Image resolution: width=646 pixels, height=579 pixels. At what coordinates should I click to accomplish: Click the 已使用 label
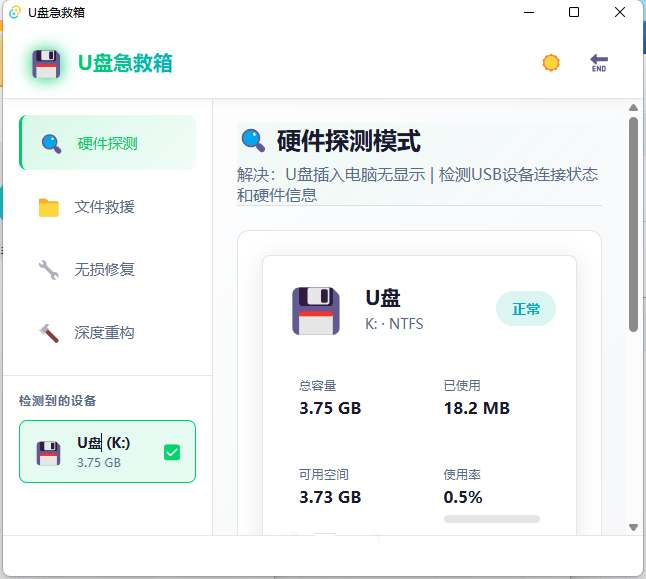(x=462, y=386)
